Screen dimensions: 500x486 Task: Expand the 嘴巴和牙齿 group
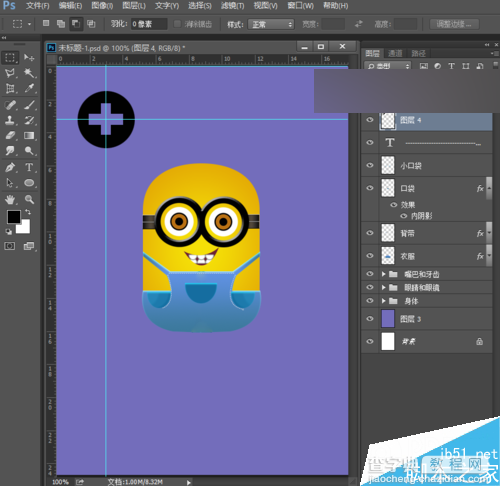pos(384,274)
